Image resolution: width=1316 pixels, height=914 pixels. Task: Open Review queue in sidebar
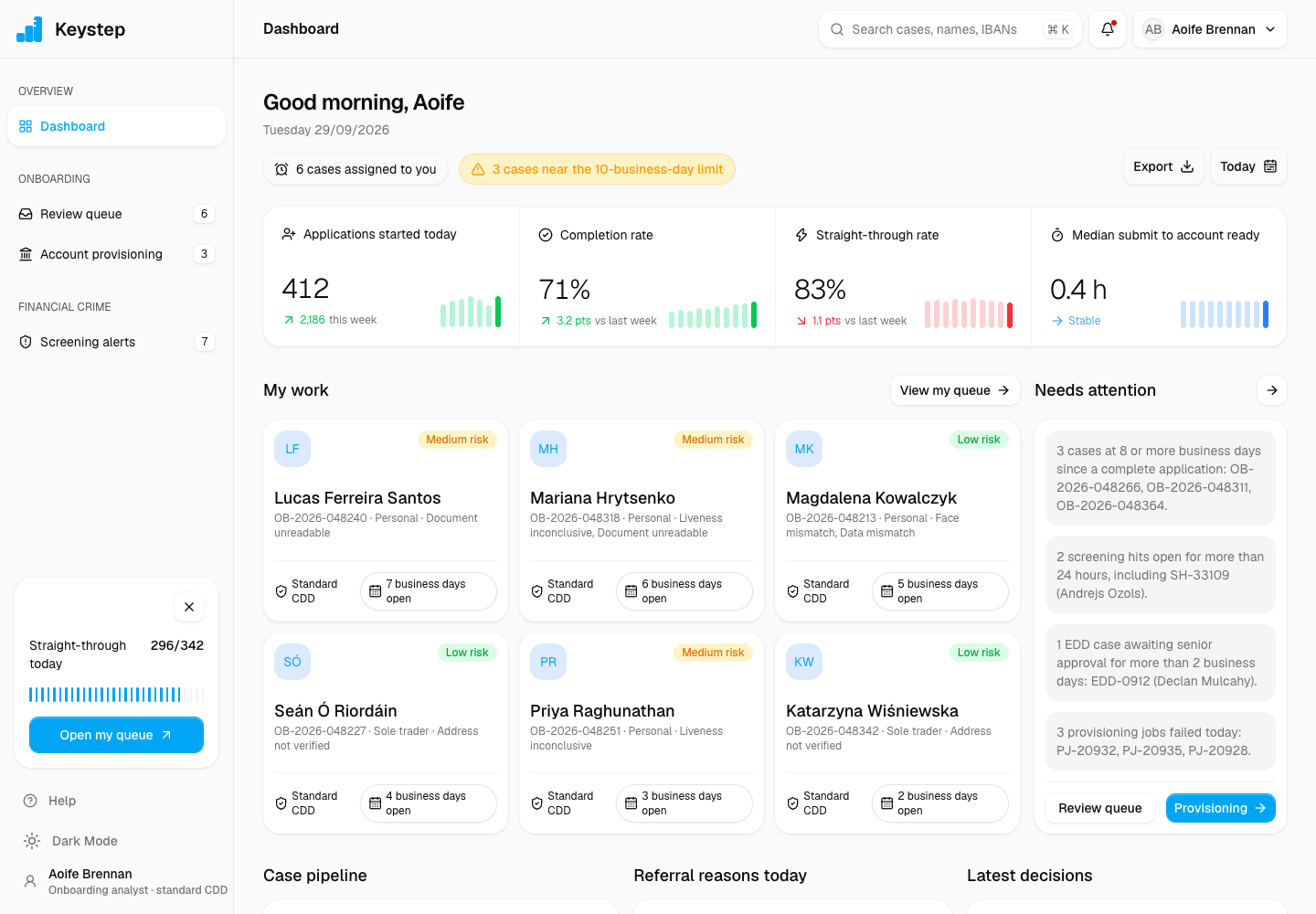[116, 214]
